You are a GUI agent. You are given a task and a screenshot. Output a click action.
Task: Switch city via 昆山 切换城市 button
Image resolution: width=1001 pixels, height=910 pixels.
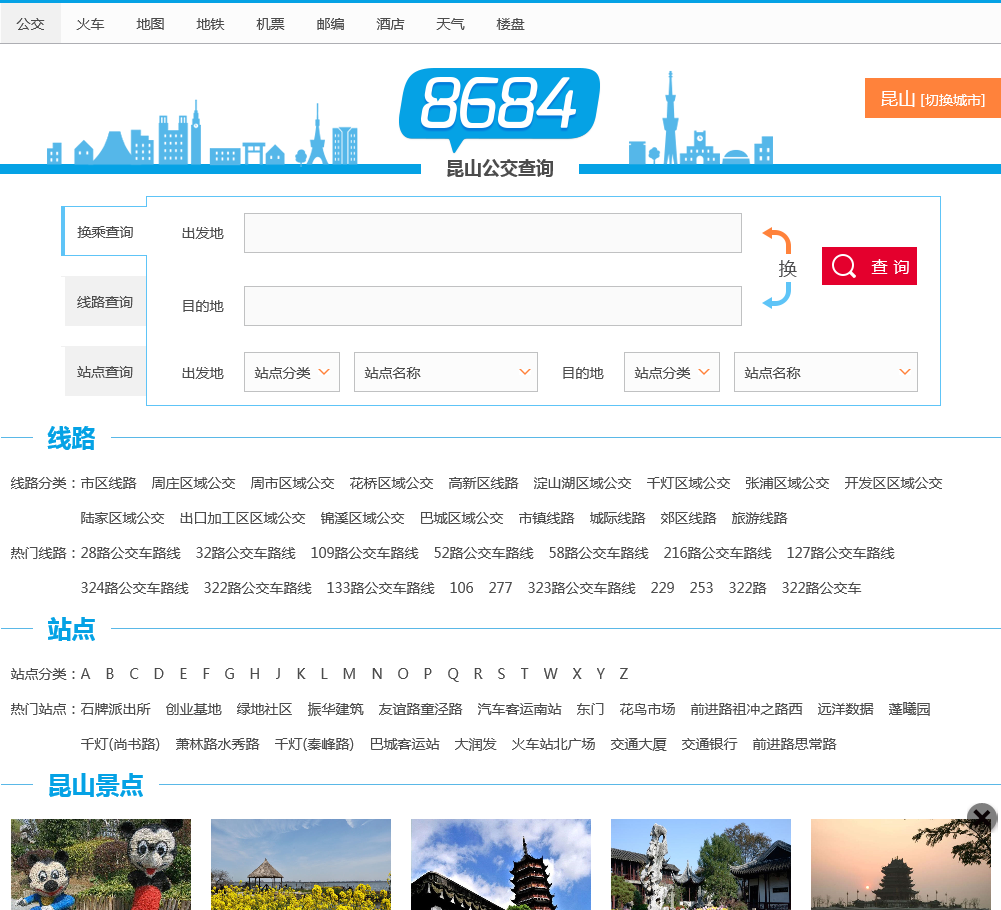pyautogui.click(x=932, y=98)
